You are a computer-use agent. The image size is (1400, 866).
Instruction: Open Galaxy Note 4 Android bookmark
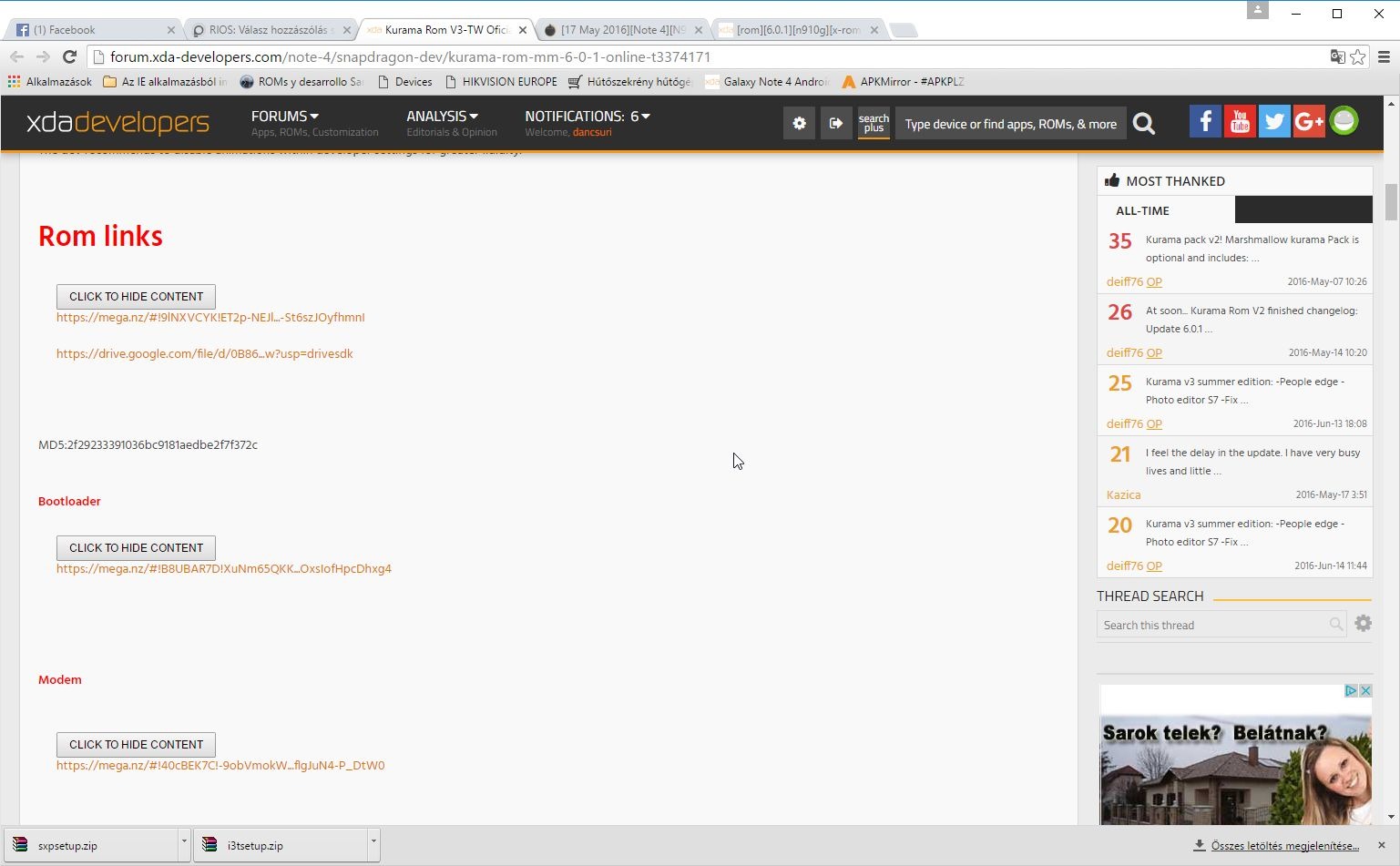tap(767, 82)
